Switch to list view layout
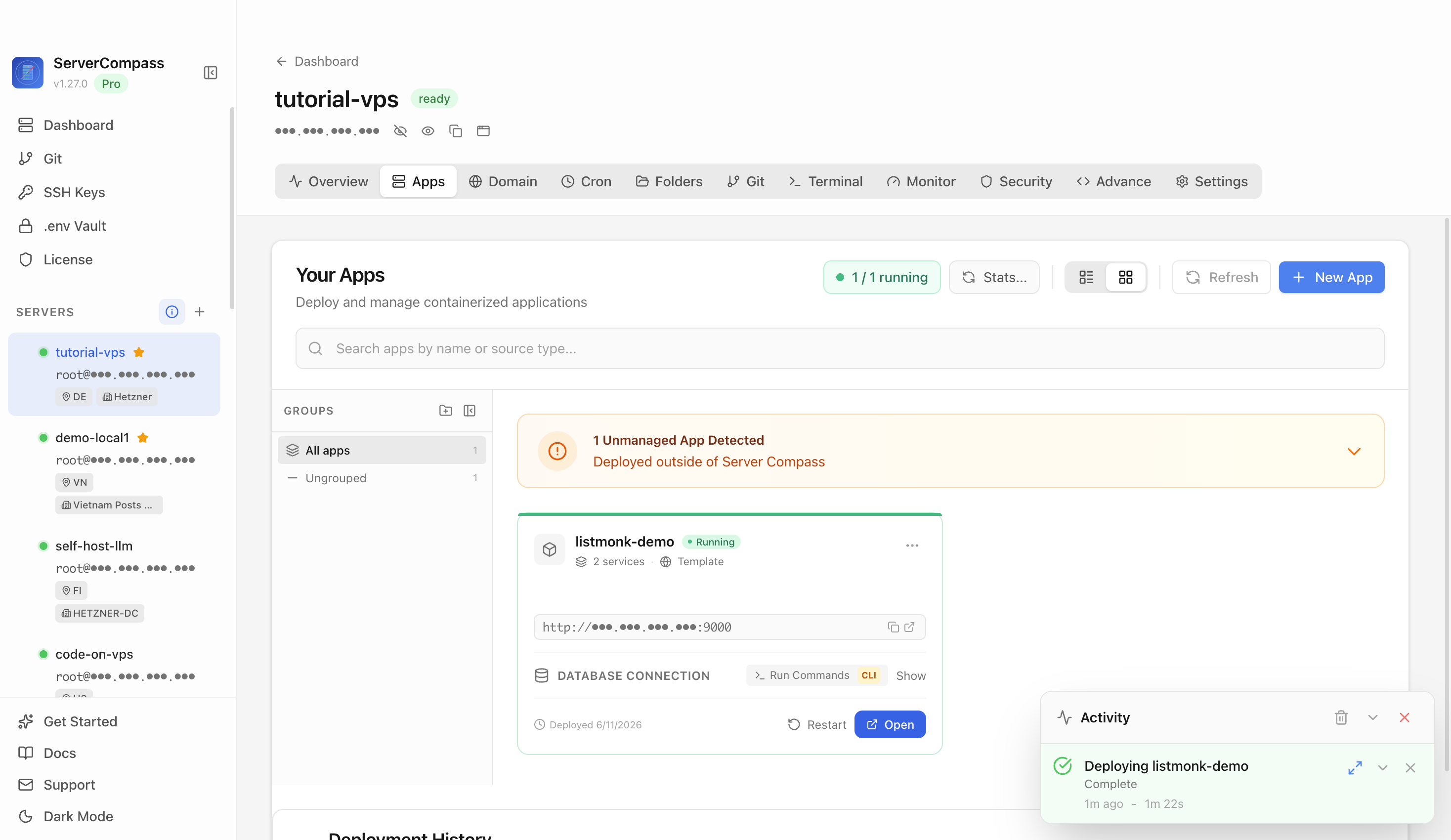 click(1086, 278)
